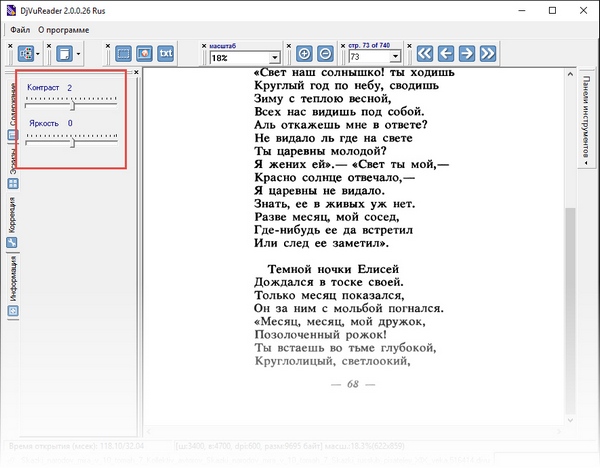The image size is (600, 468).
Task: Click the масштаб label
Action: coord(223,46)
